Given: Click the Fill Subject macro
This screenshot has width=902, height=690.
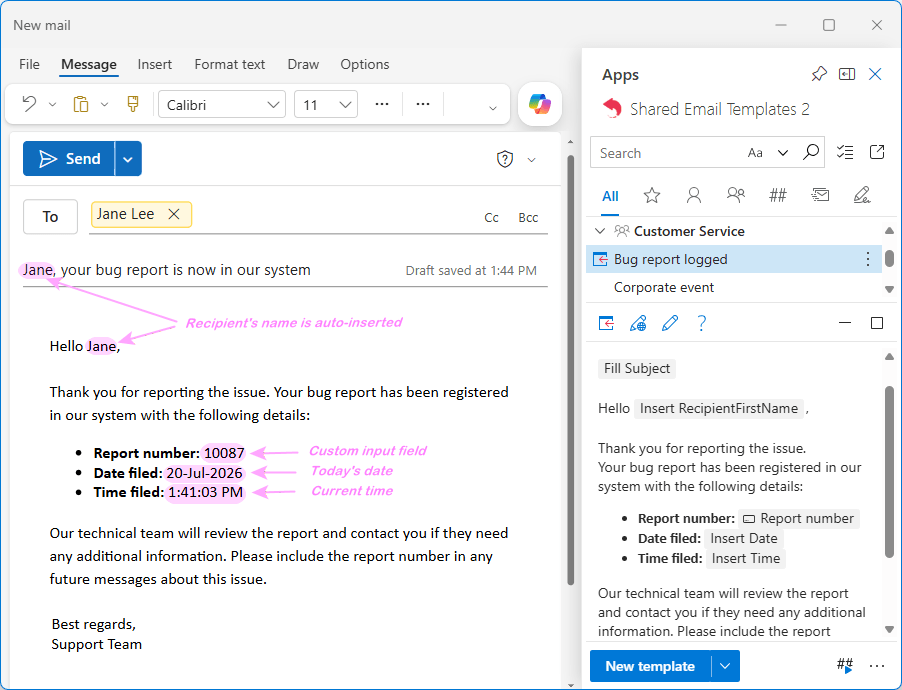Looking at the screenshot, I should click(x=637, y=368).
